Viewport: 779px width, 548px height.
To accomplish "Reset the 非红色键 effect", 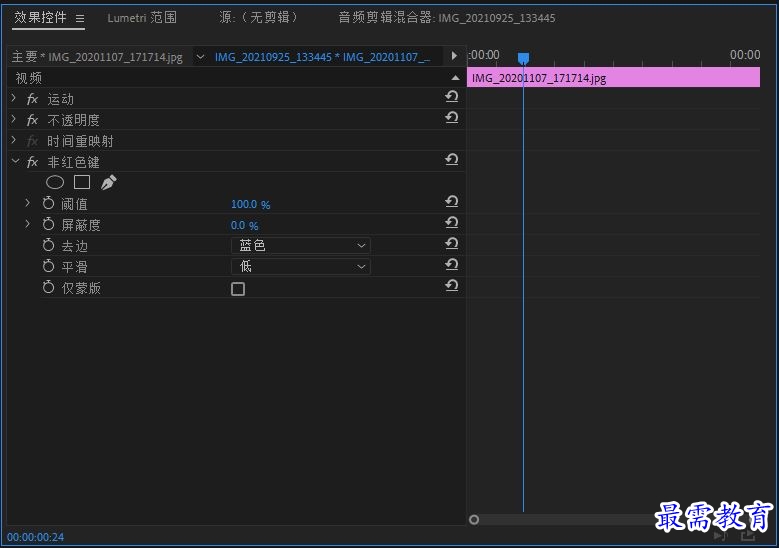I will pos(452,159).
